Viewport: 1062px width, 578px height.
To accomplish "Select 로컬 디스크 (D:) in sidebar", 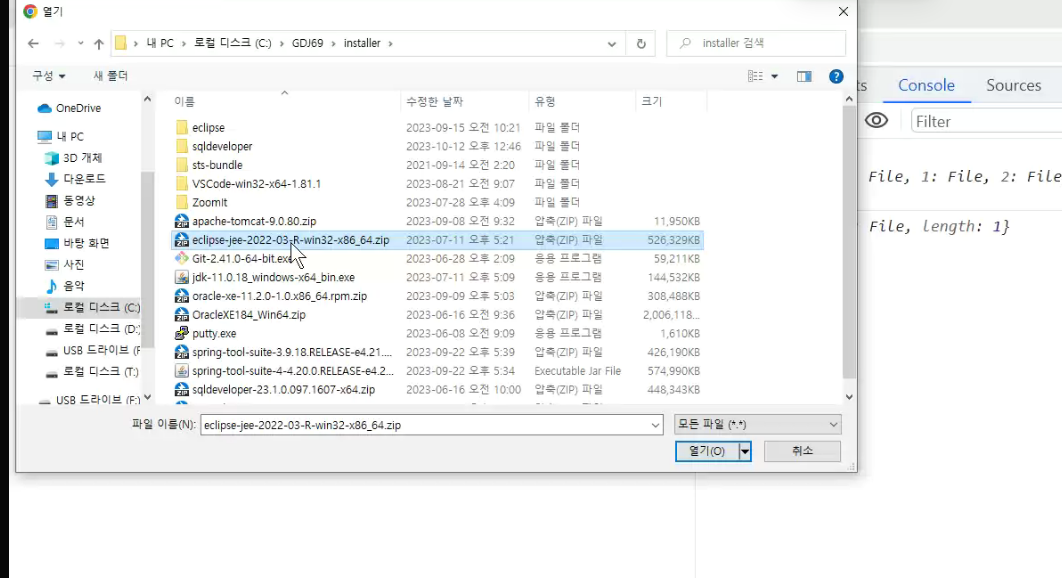I will pos(92,329).
